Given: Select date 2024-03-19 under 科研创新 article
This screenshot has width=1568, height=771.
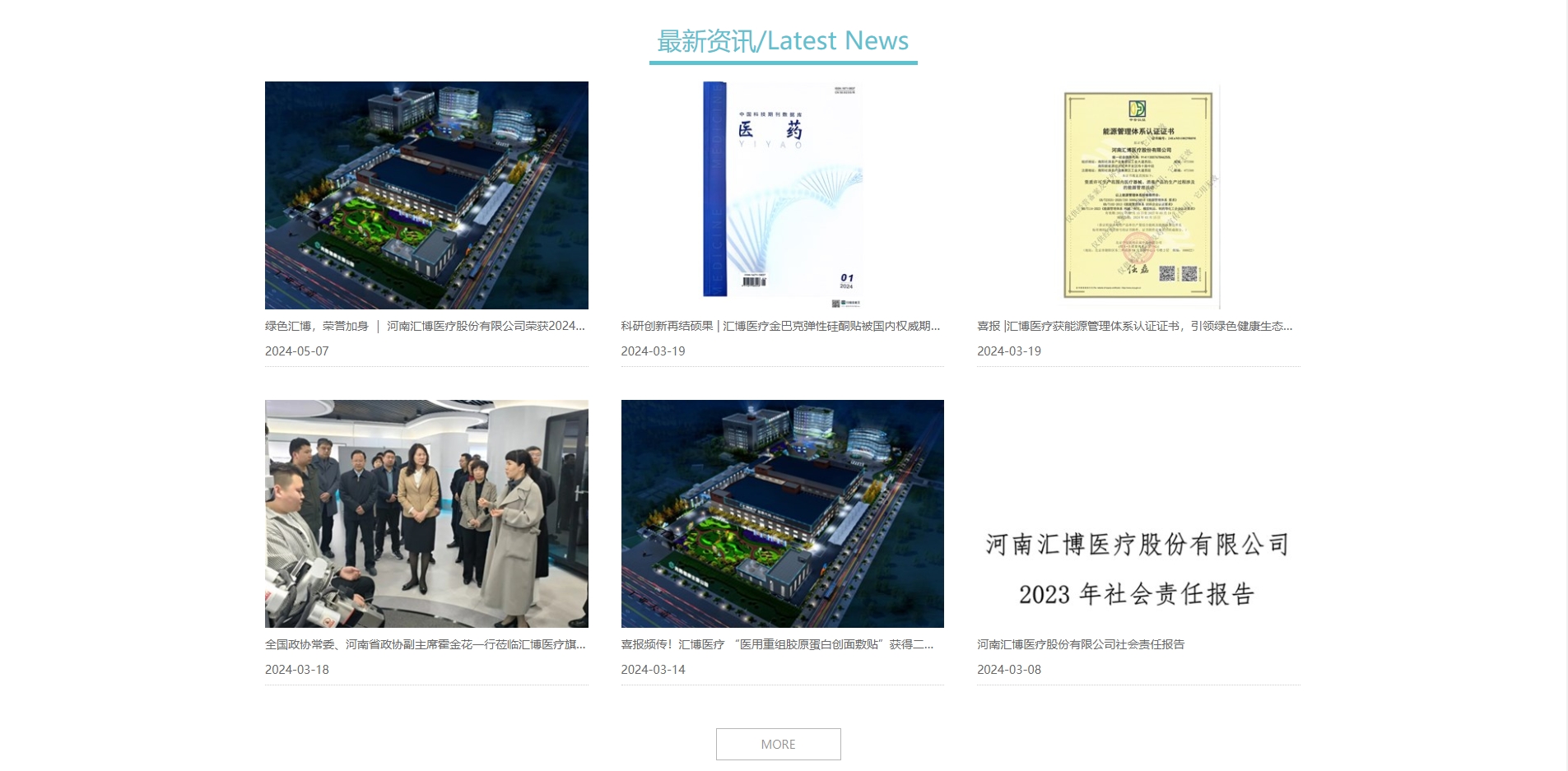Looking at the screenshot, I should [x=654, y=351].
